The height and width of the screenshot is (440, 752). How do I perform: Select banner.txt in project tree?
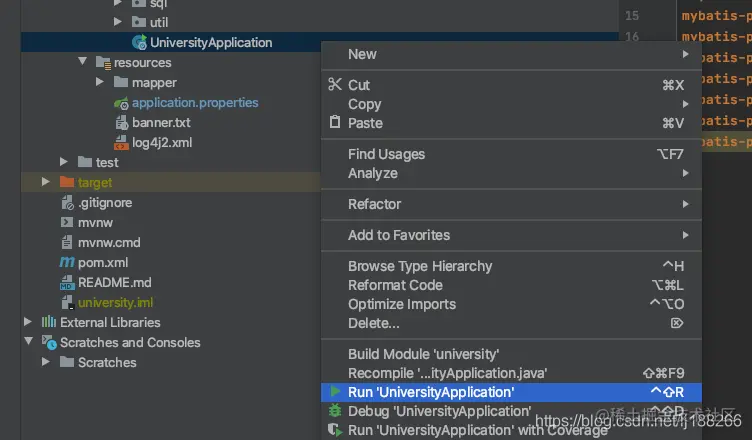pyautogui.click(x=161, y=123)
